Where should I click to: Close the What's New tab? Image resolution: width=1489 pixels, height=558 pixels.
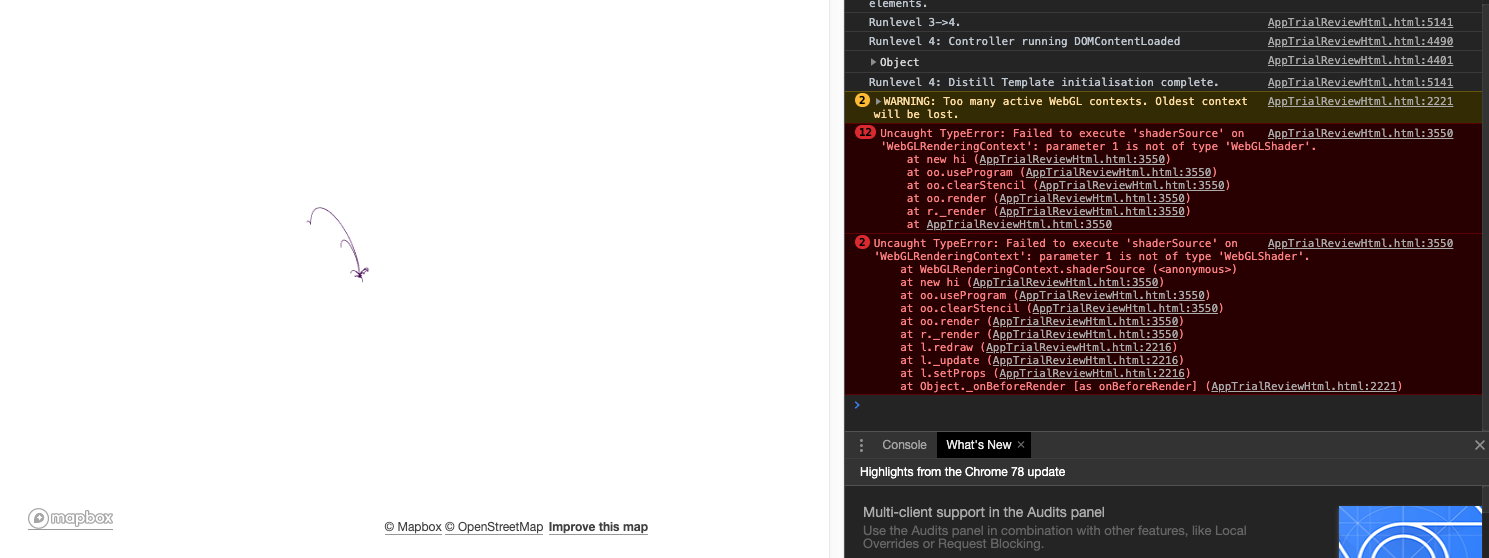point(1021,445)
